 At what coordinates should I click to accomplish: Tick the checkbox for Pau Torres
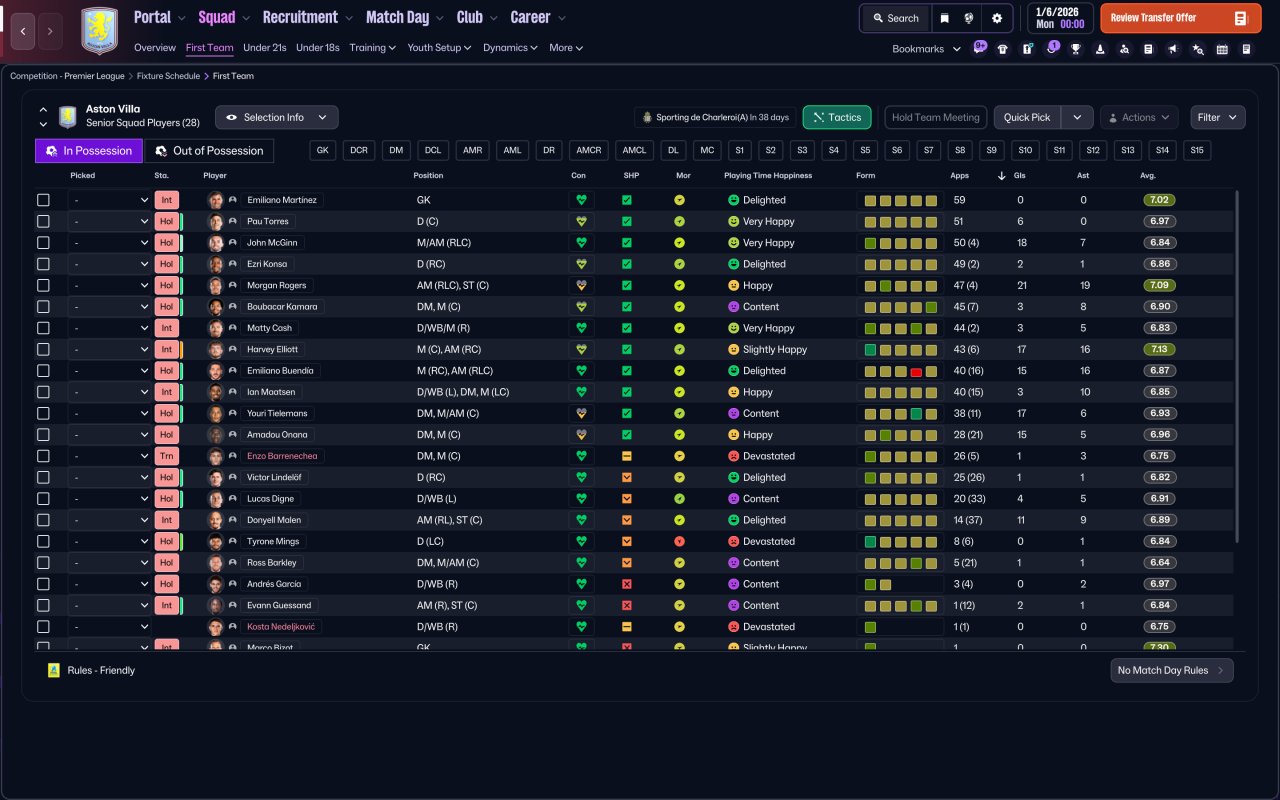tap(43, 221)
